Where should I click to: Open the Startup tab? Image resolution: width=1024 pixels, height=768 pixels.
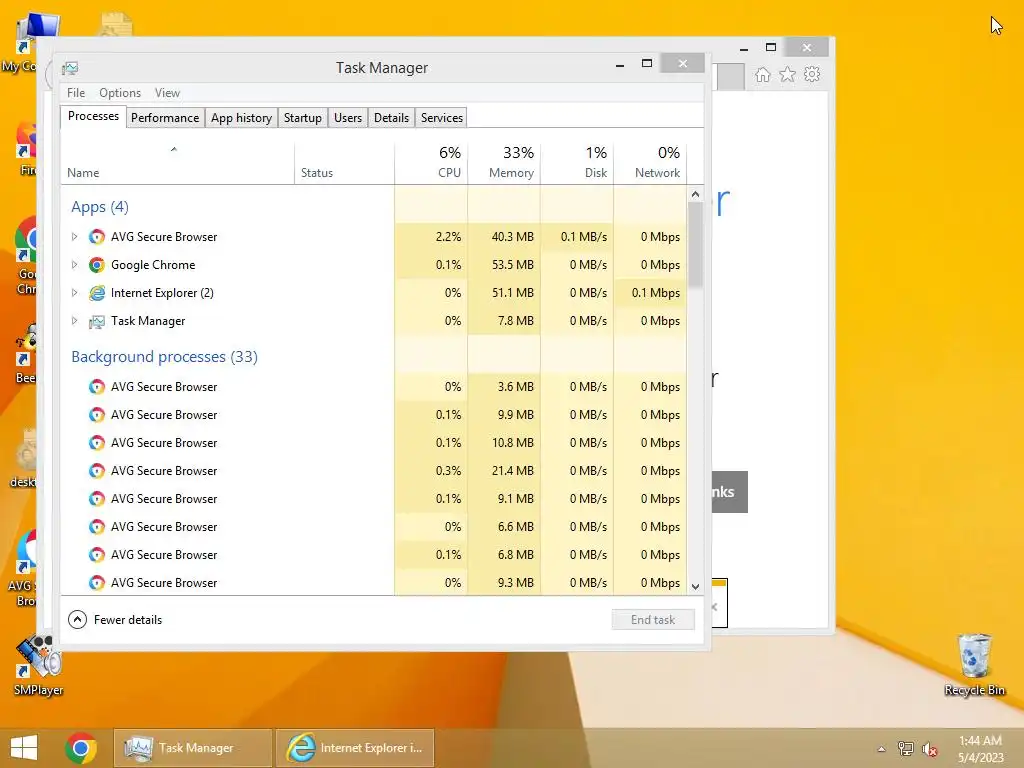302,118
